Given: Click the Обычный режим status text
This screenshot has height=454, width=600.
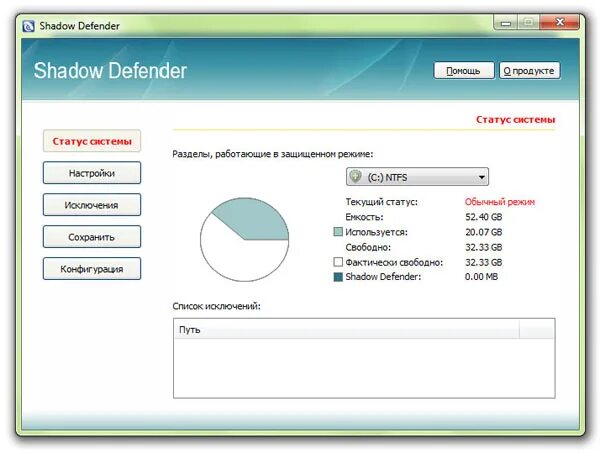Looking at the screenshot, I should 500,202.
